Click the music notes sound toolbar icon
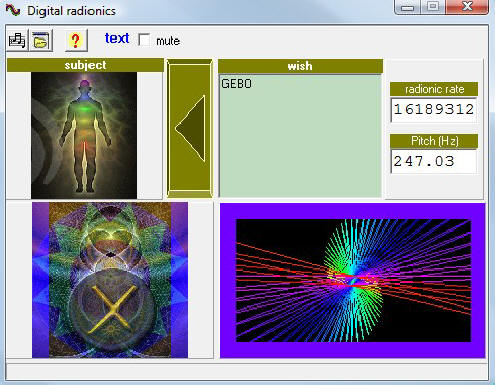495x385 pixels. click(17, 40)
